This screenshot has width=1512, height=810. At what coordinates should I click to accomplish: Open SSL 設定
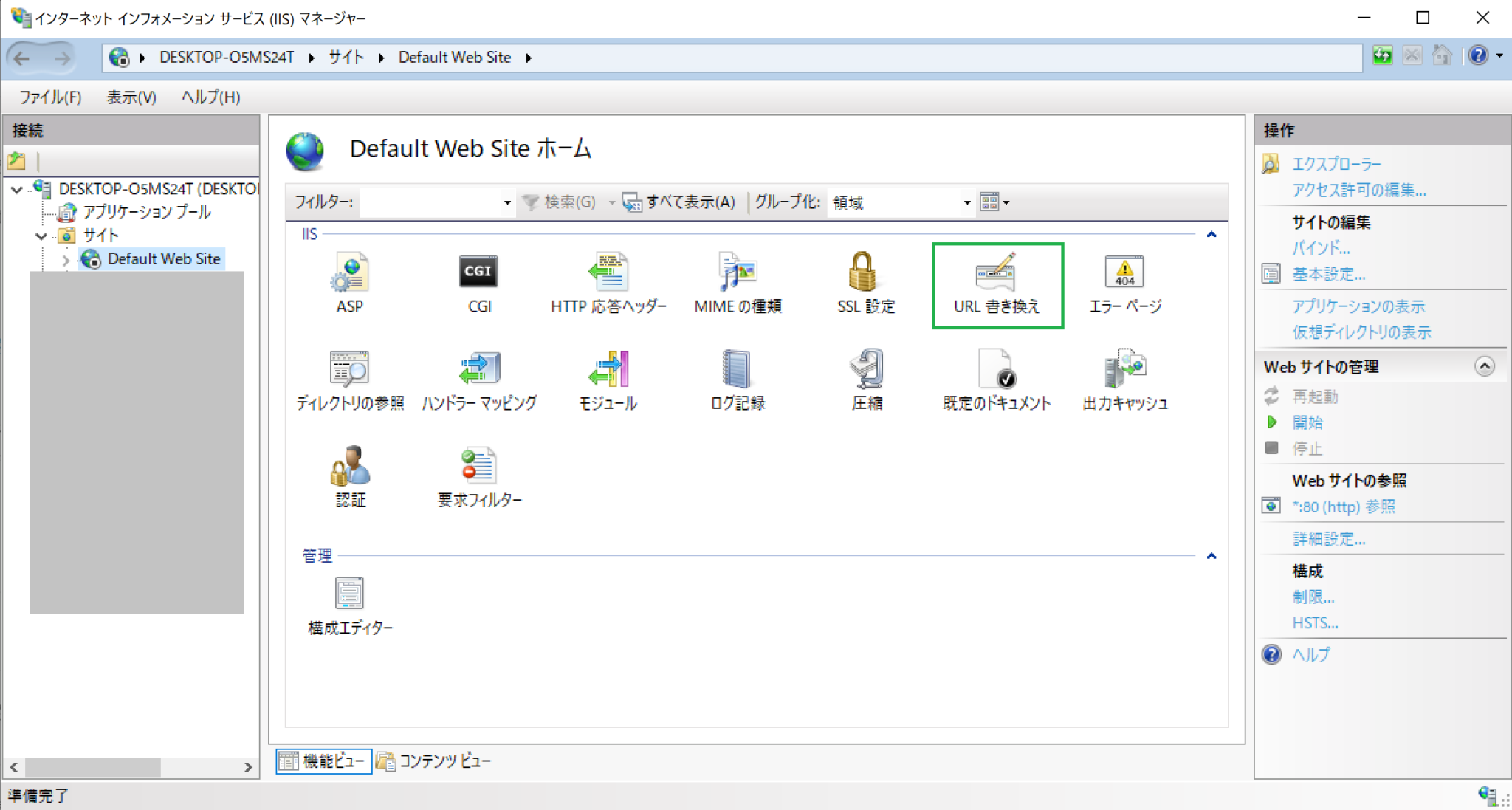click(865, 284)
